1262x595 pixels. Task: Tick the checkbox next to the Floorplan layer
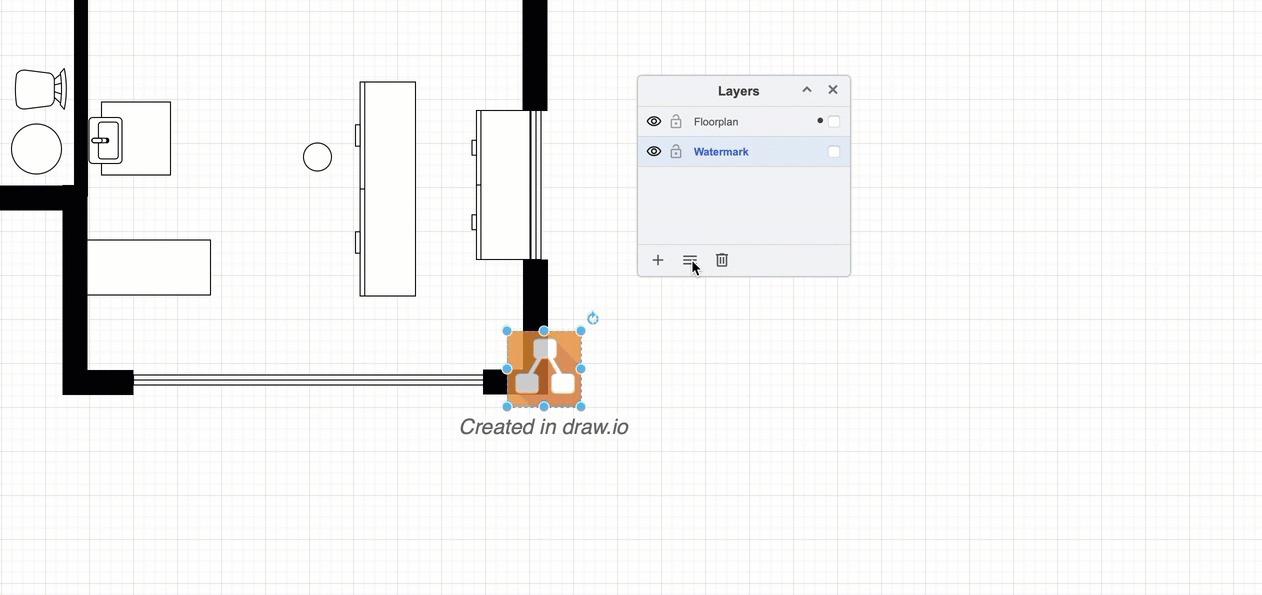point(833,121)
